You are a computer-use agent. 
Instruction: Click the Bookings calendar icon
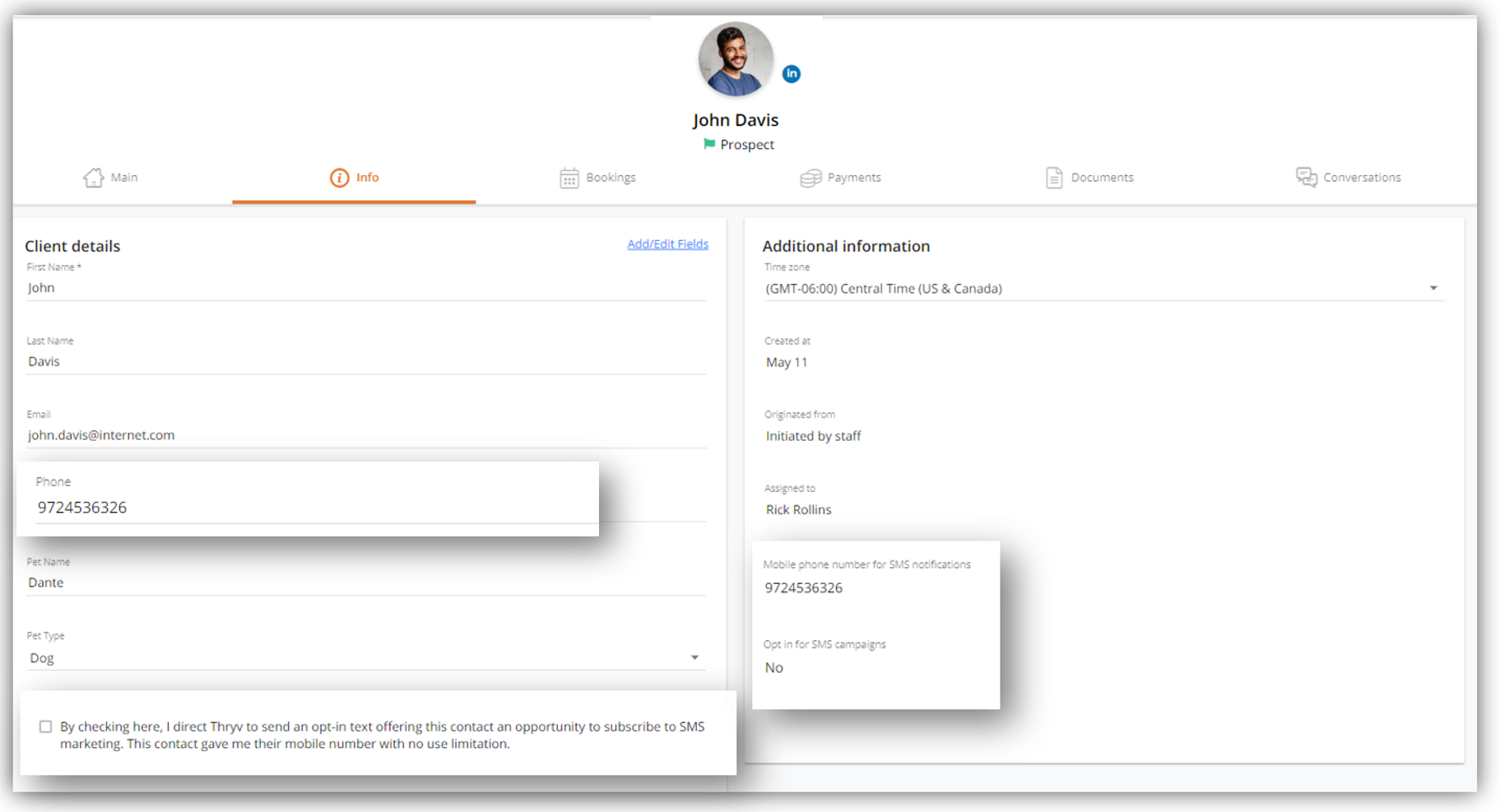(569, 178)
